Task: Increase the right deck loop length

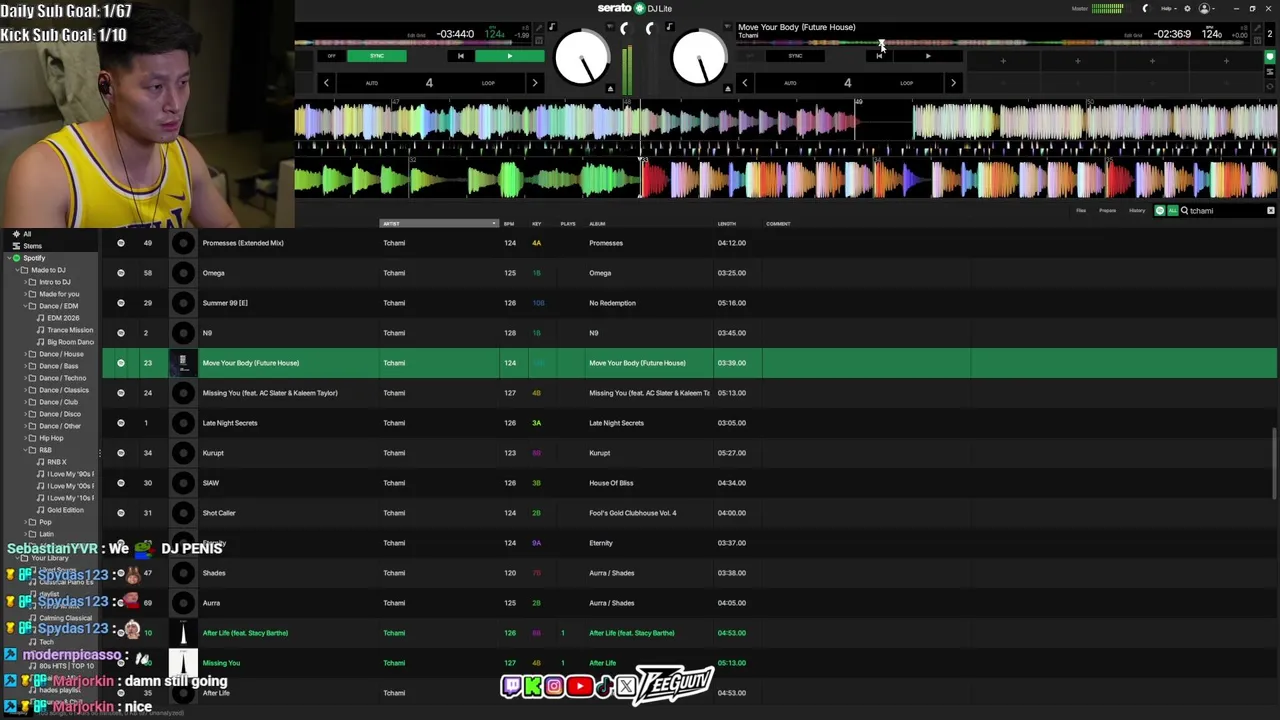Action: click(953, 83)
